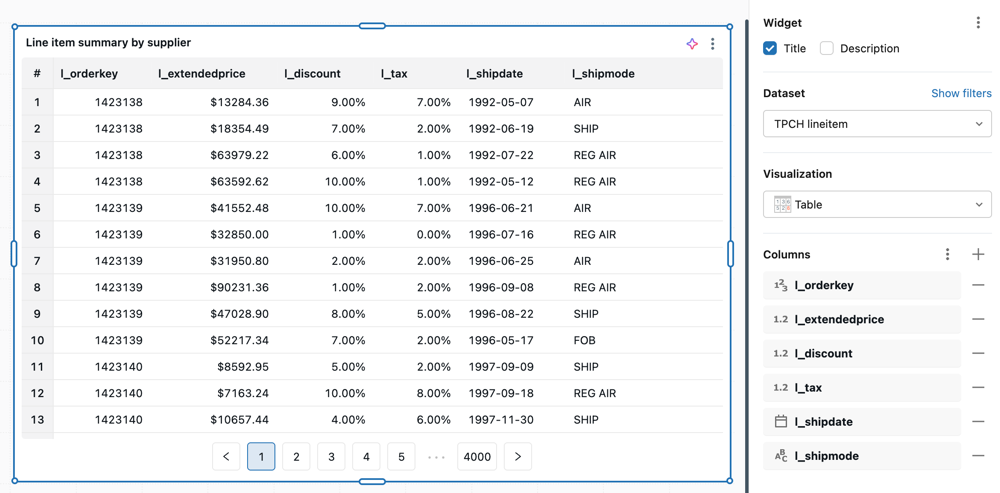This screenshot has height=493, width=1000.
Task: Remove the l_shipmode column
Action: pyautogui.click(x=978, y=456)
